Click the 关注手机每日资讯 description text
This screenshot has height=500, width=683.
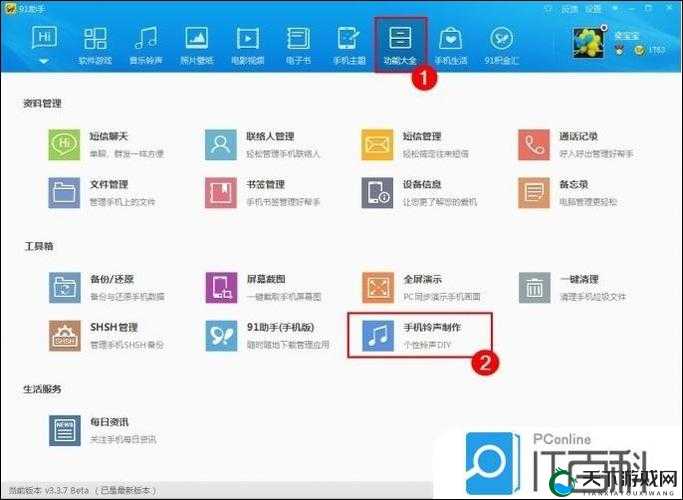pyautogui.click(x=123, y=440)
